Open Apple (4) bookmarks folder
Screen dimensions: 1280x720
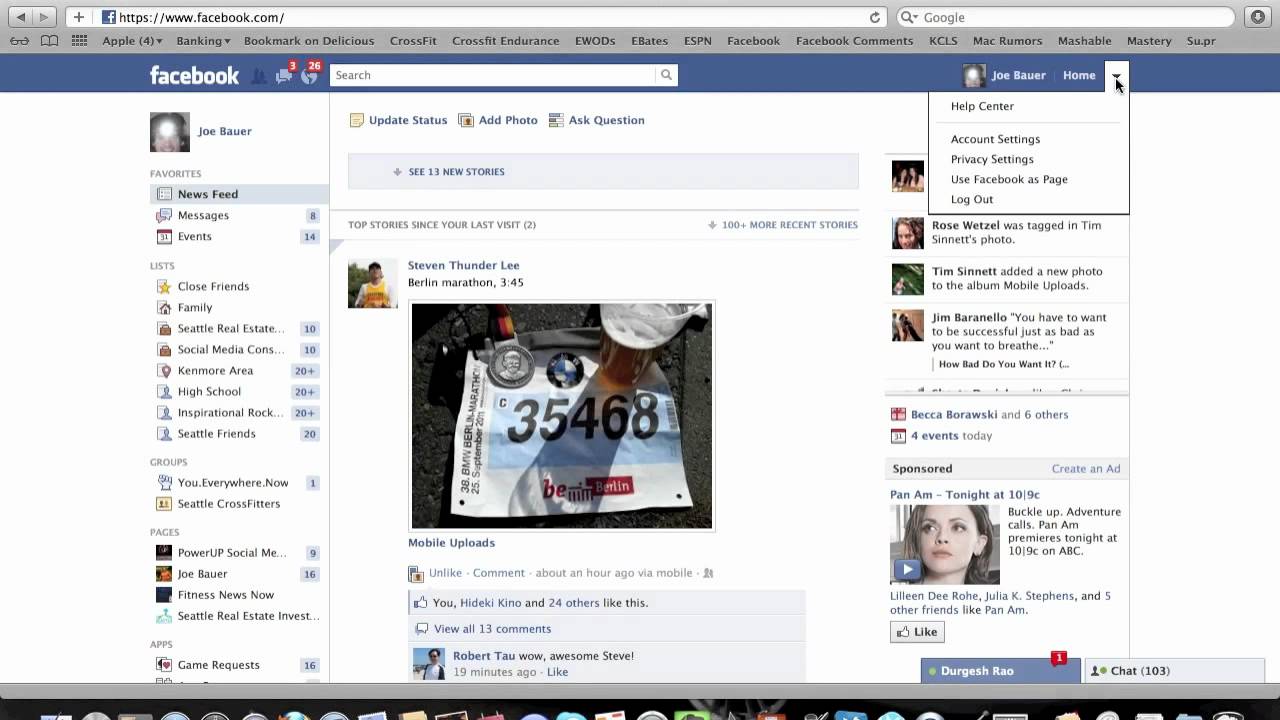(x=132, y=41)
